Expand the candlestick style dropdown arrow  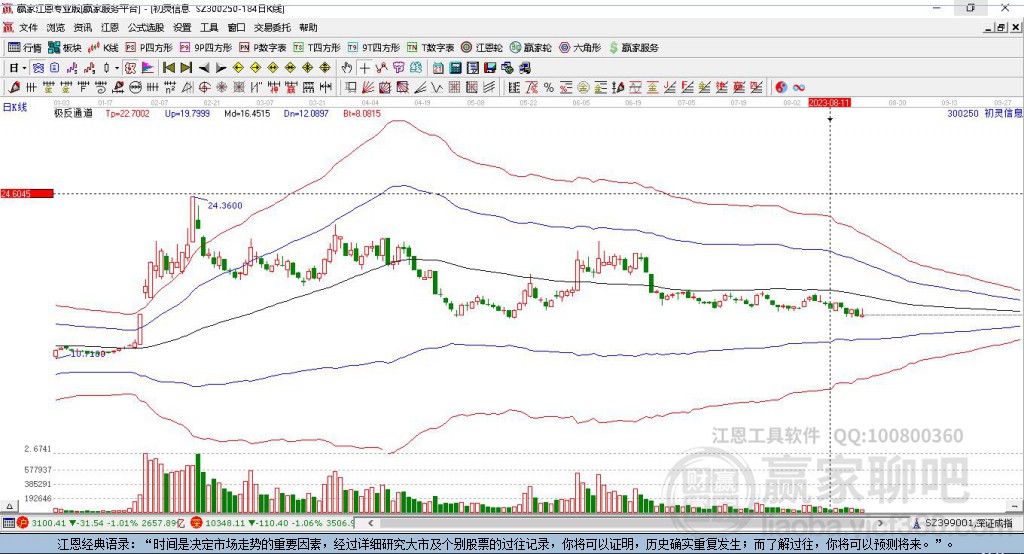point(117,68)
